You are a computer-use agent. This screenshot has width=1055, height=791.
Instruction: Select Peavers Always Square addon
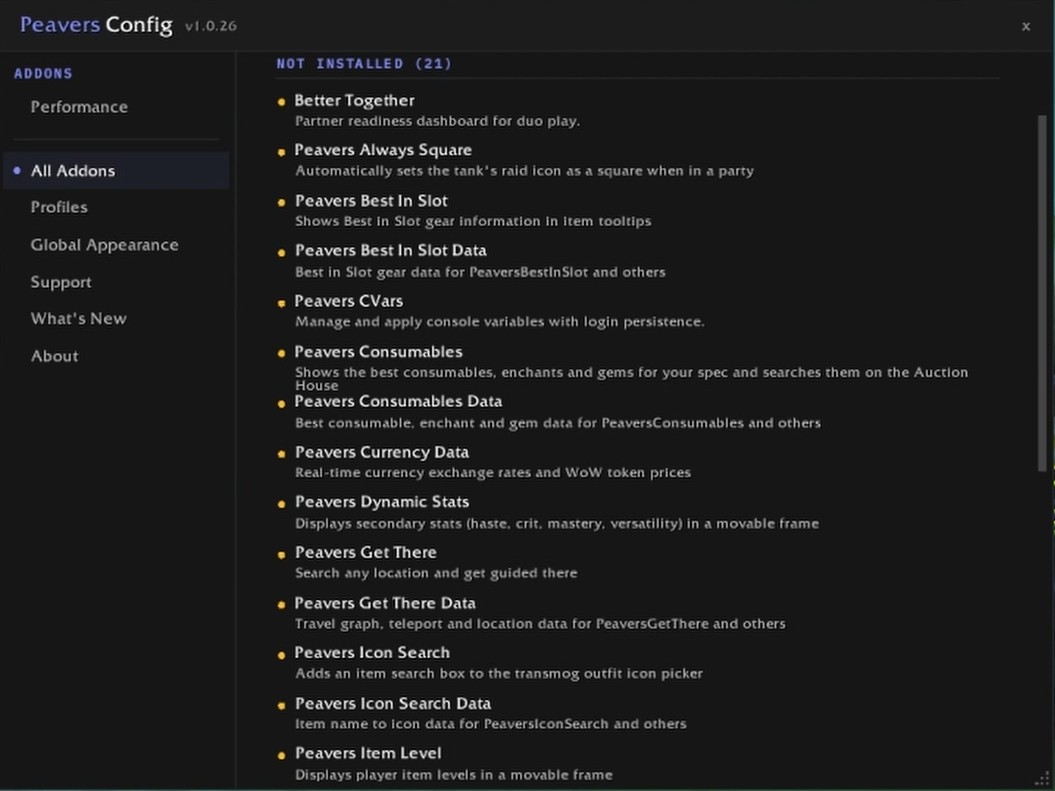point(383,150)
